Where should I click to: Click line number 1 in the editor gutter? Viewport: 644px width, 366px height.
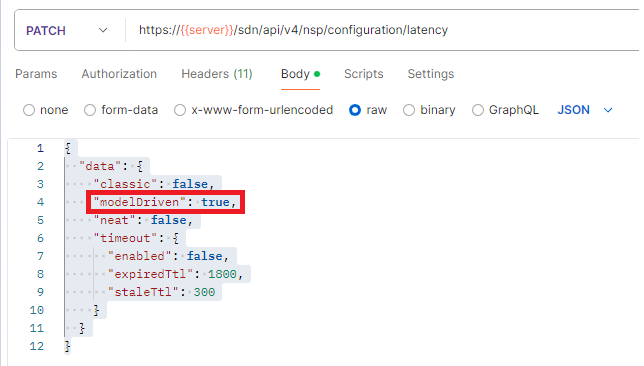pyautogui.click(x=40, y=148)
